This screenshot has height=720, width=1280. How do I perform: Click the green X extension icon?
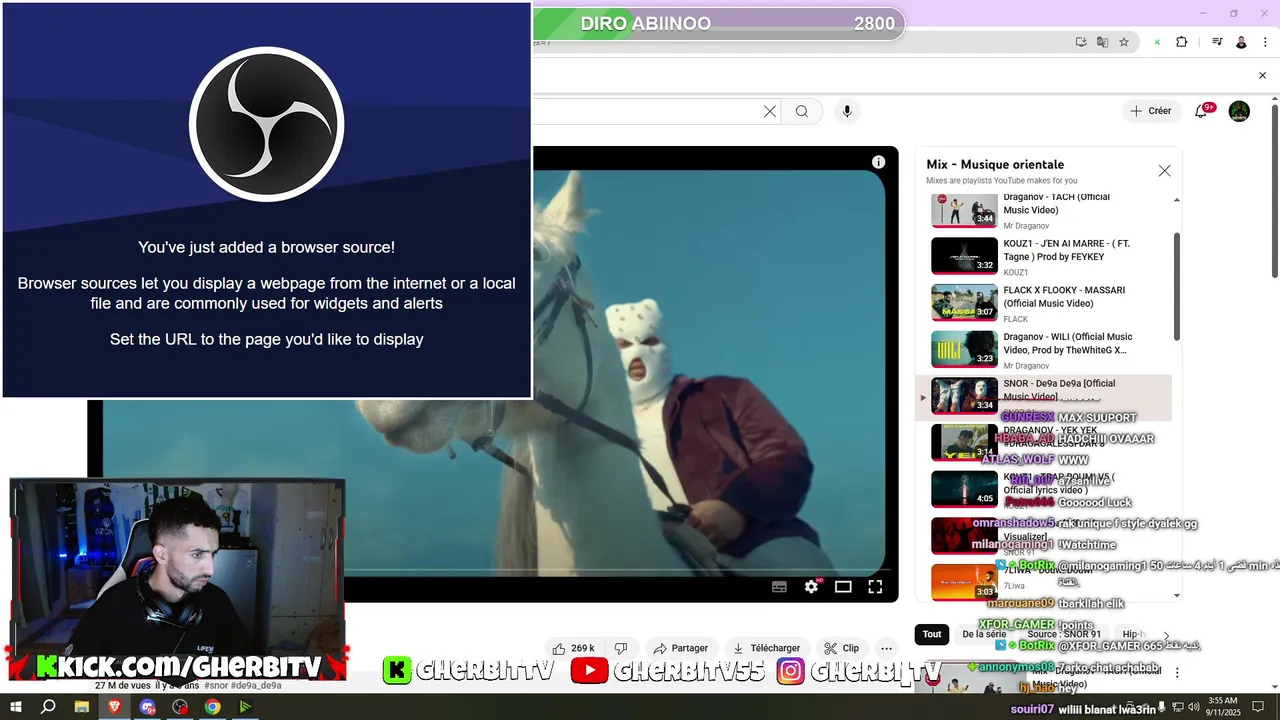pos(1157,42)
